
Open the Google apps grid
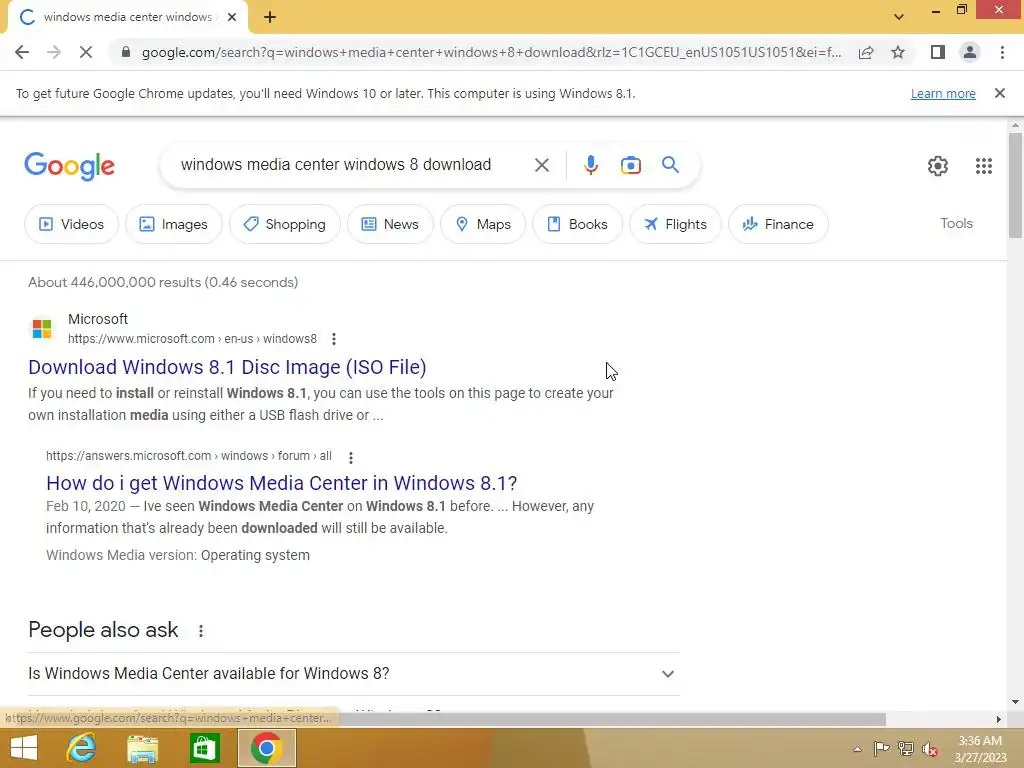984,166
